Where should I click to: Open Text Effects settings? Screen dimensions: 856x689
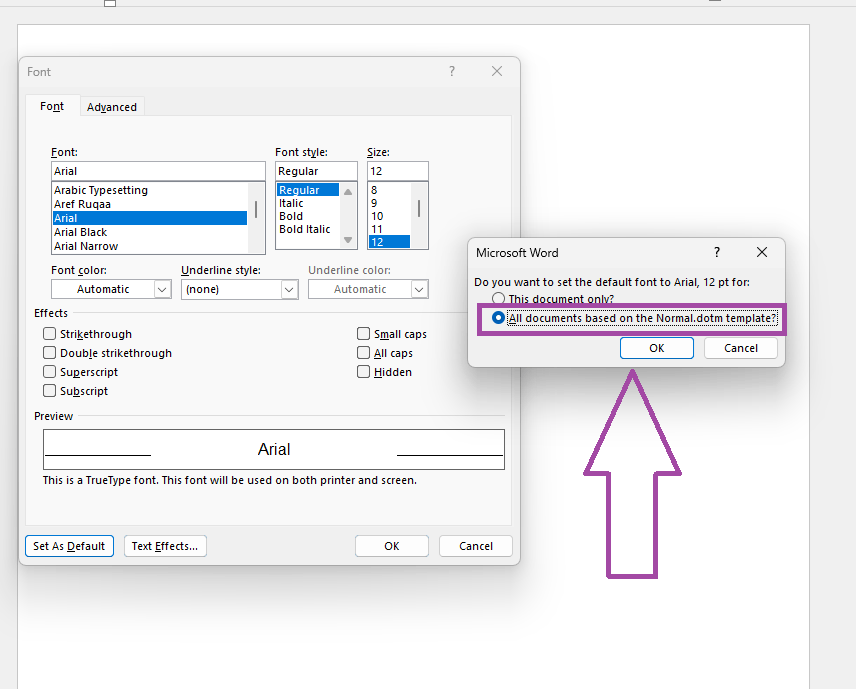(165, 546)
